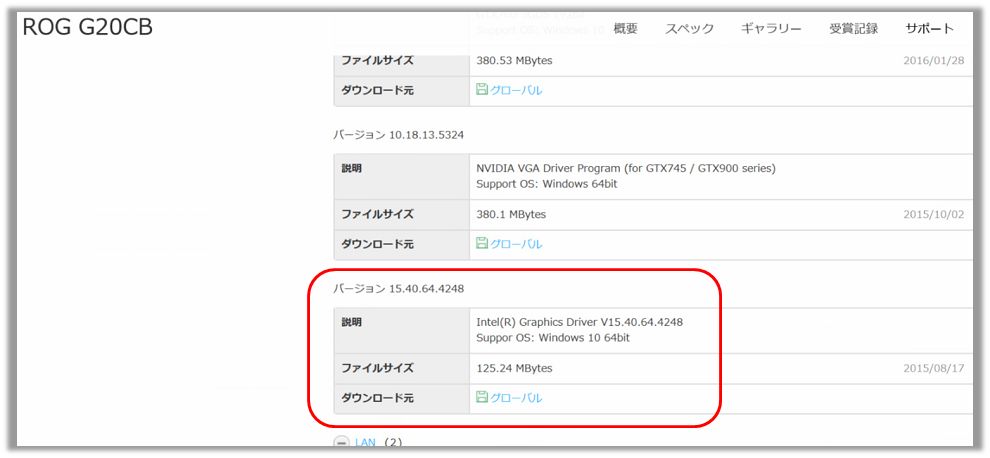Collapse the LAN category
The image size is (990, 458).
pos(341,443)
